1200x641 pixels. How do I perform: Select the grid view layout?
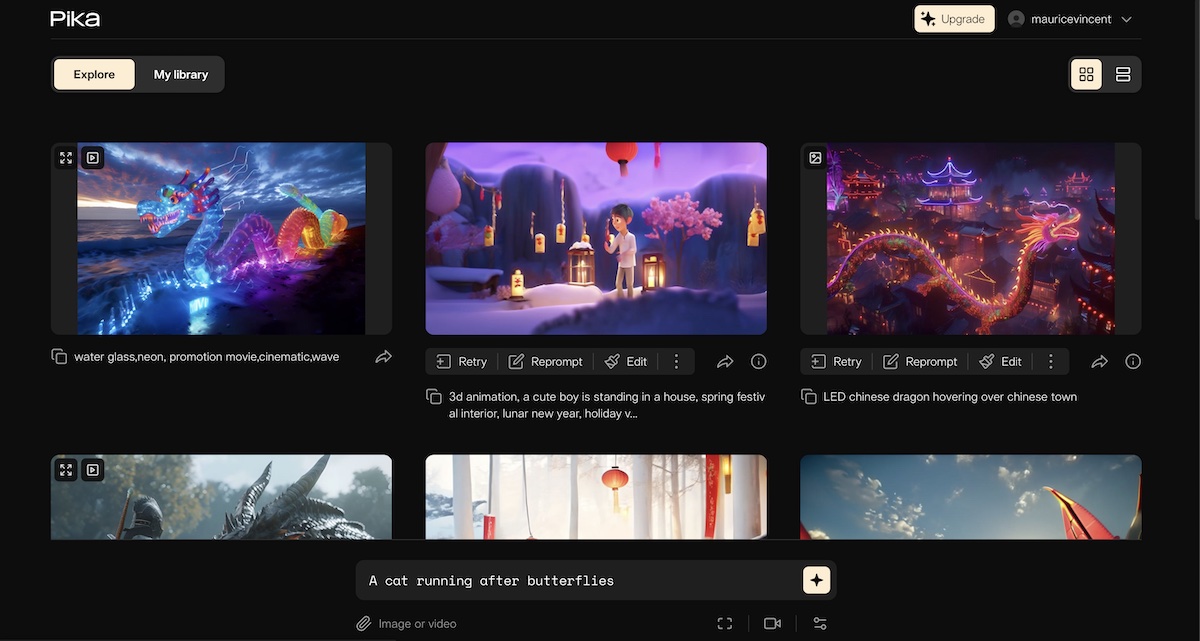click(1086, 74)
